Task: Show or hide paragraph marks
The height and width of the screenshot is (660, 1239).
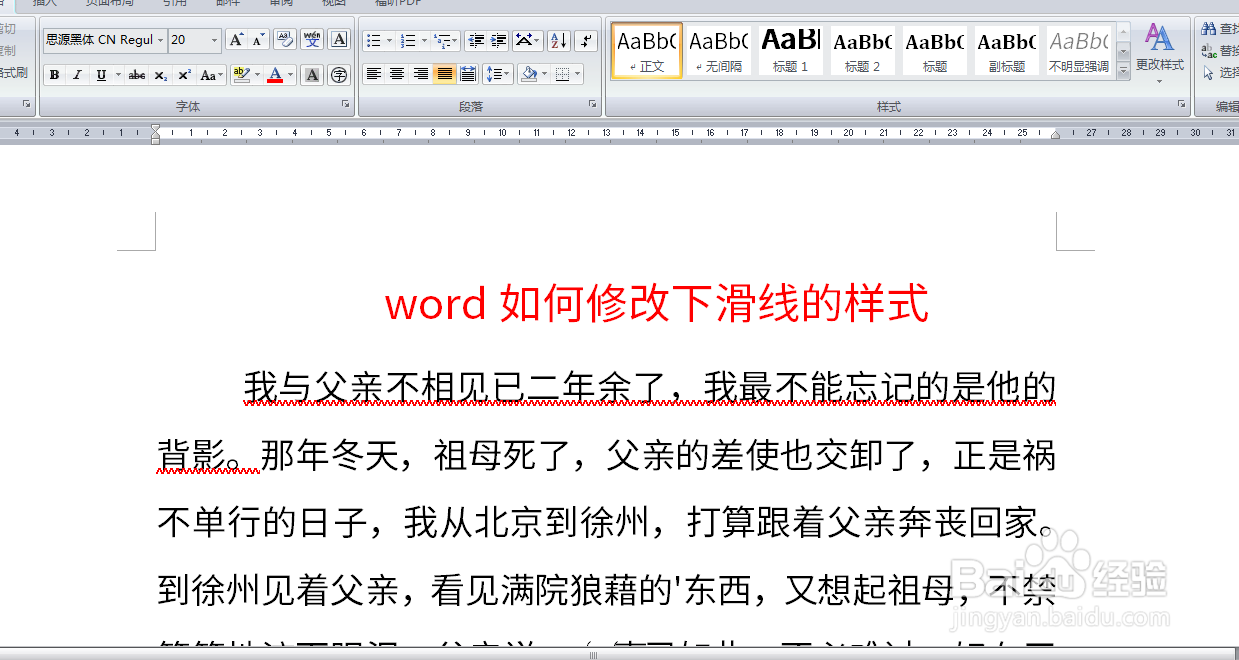Action: [586, 41]
